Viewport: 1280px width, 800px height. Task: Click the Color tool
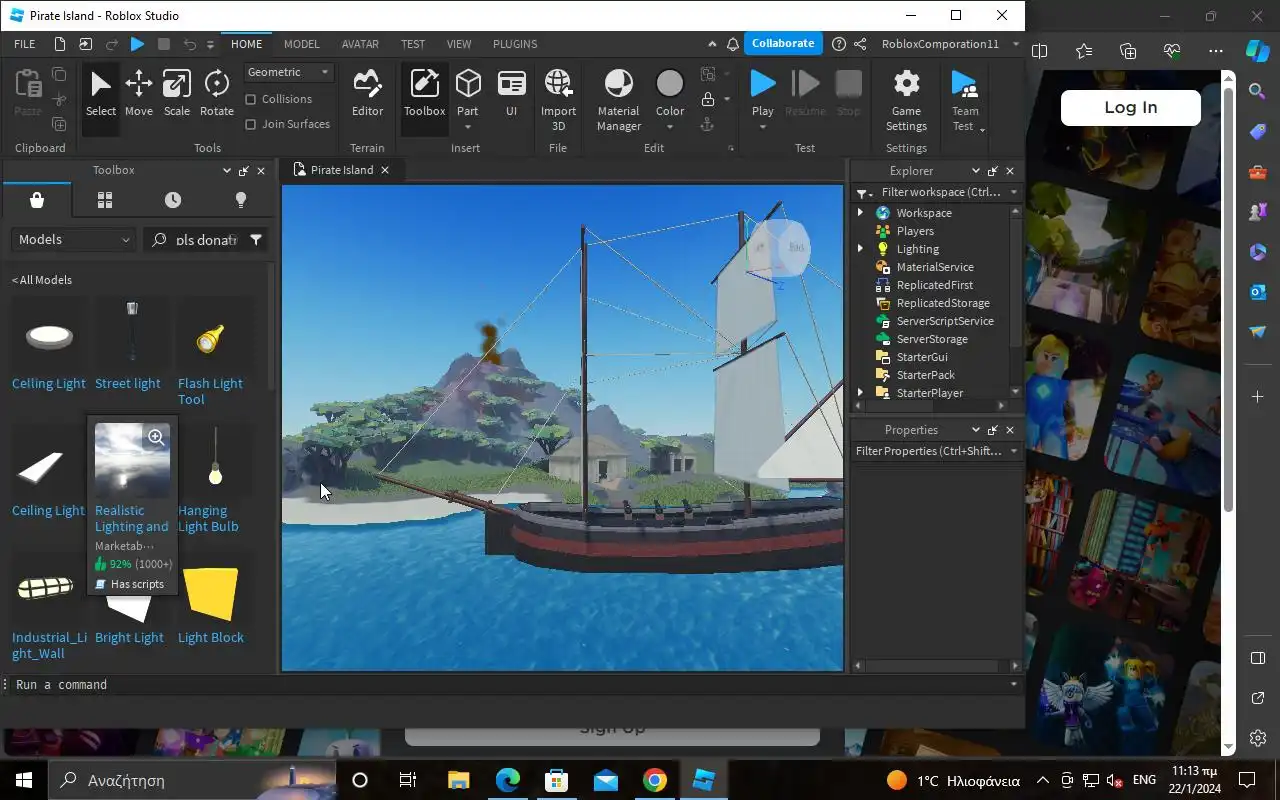point(669,92)
